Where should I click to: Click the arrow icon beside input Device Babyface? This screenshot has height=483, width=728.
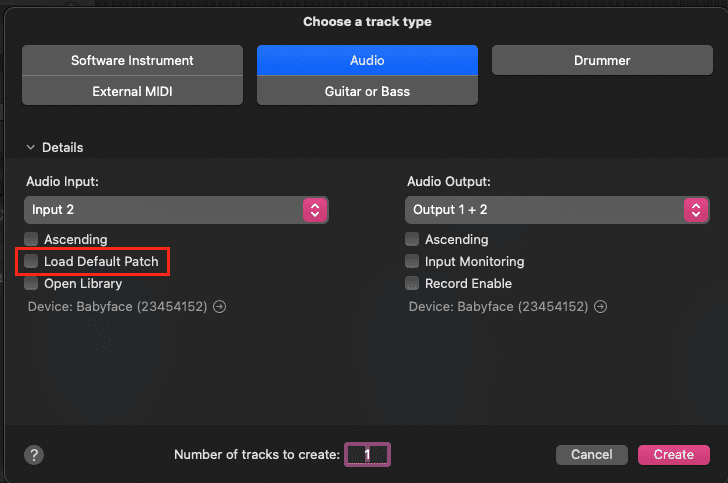pyautogui.click(x=220, y=307)
